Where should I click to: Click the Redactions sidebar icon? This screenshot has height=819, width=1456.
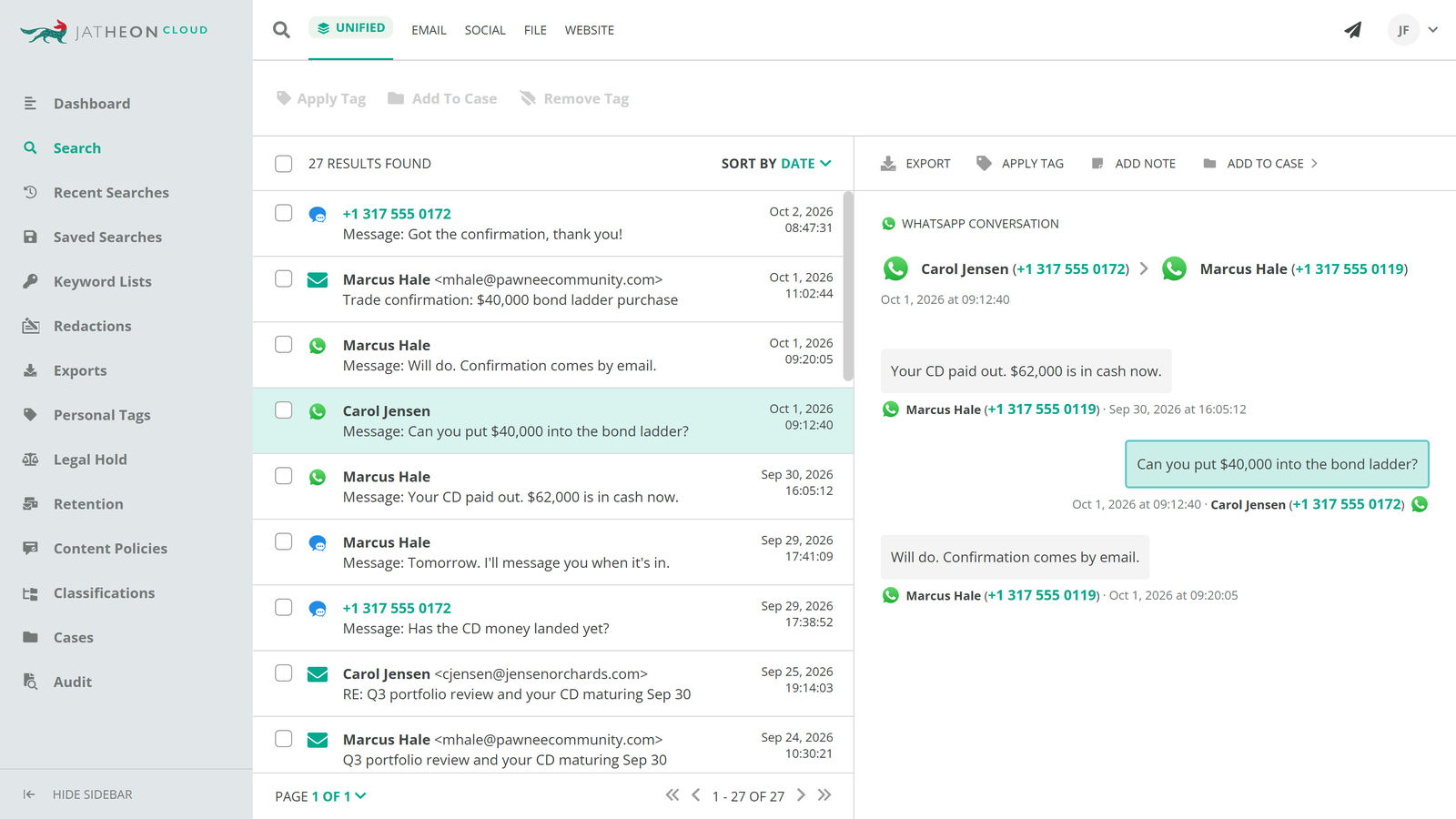click(30, 326)
